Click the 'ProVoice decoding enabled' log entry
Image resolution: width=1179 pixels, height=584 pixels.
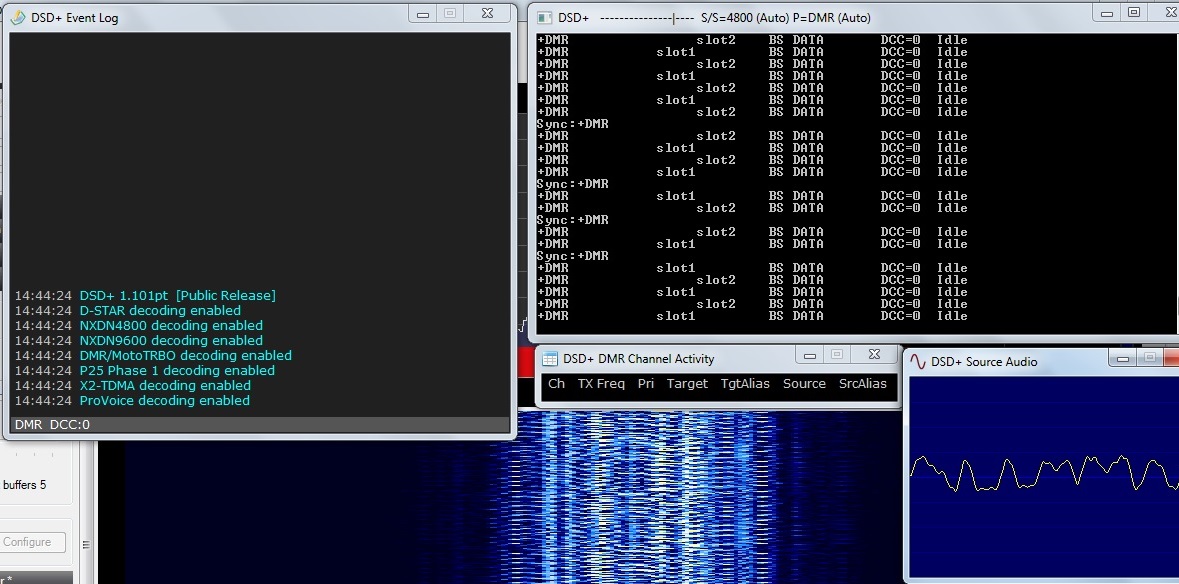[164, 401]
